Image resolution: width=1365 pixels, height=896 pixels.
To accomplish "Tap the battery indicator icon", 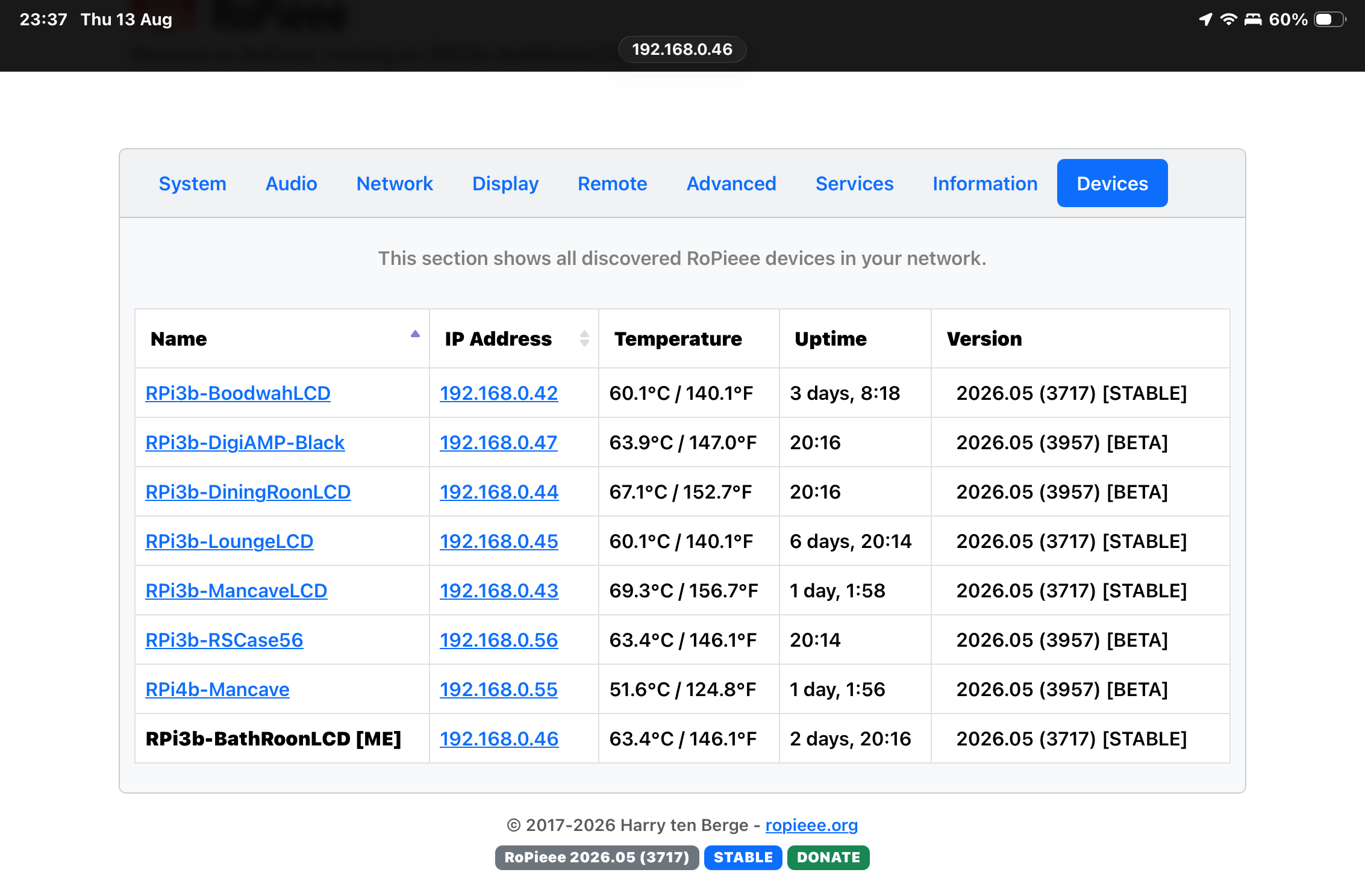I will (1330, 19).
